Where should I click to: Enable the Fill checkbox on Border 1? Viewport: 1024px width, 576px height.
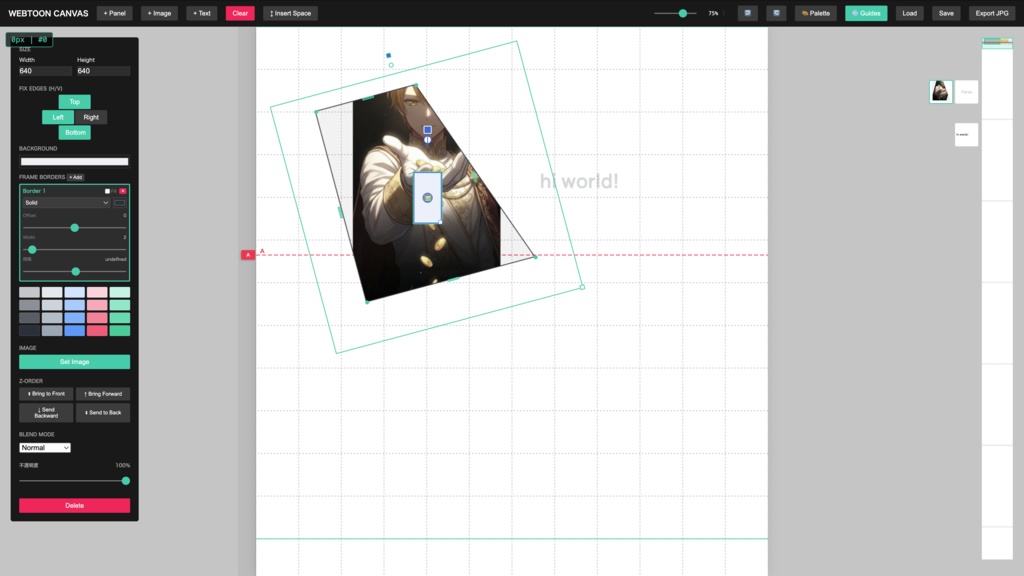tap(107, 191)
